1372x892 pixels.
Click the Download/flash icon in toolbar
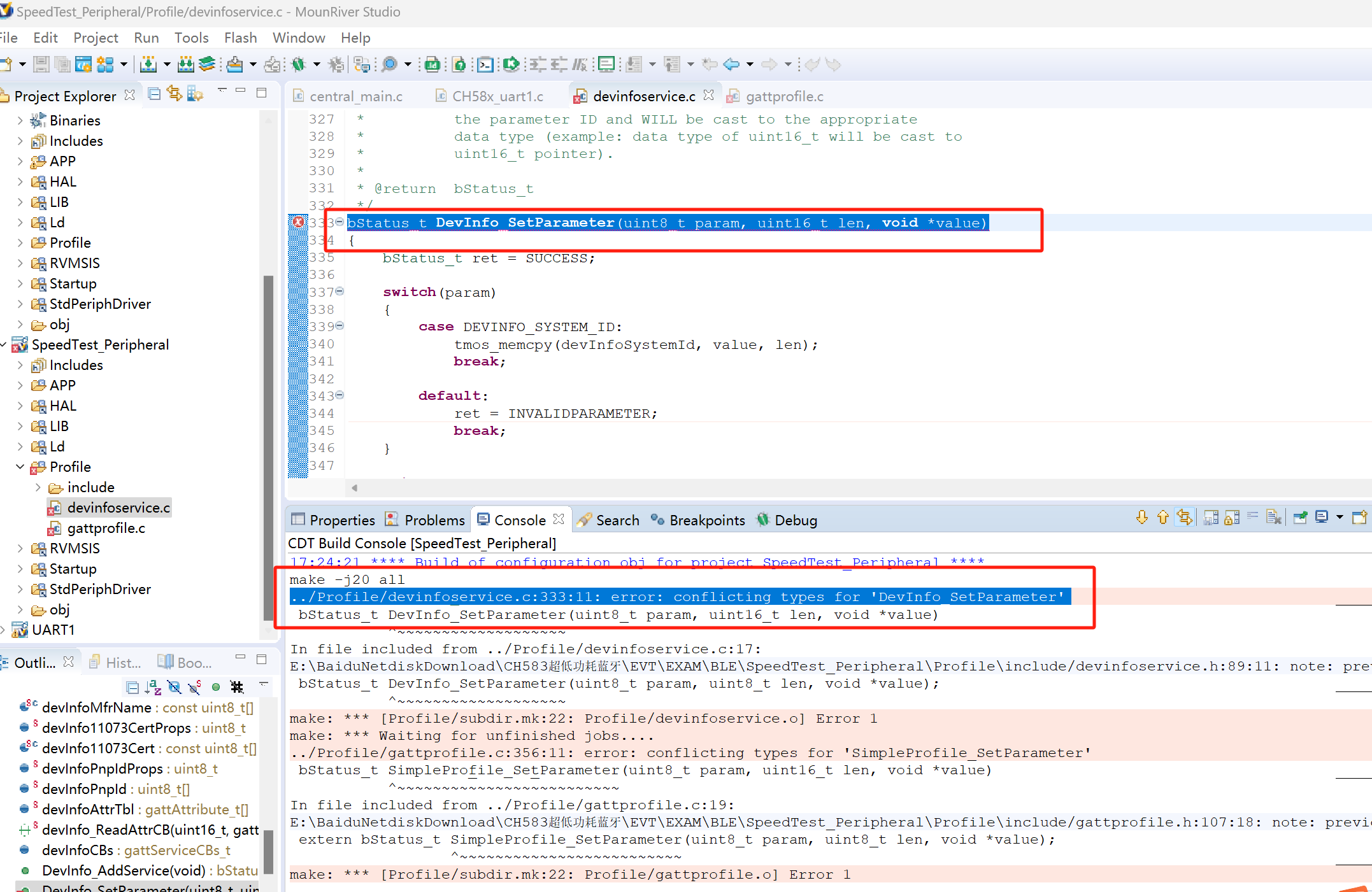tap(234, 64)
